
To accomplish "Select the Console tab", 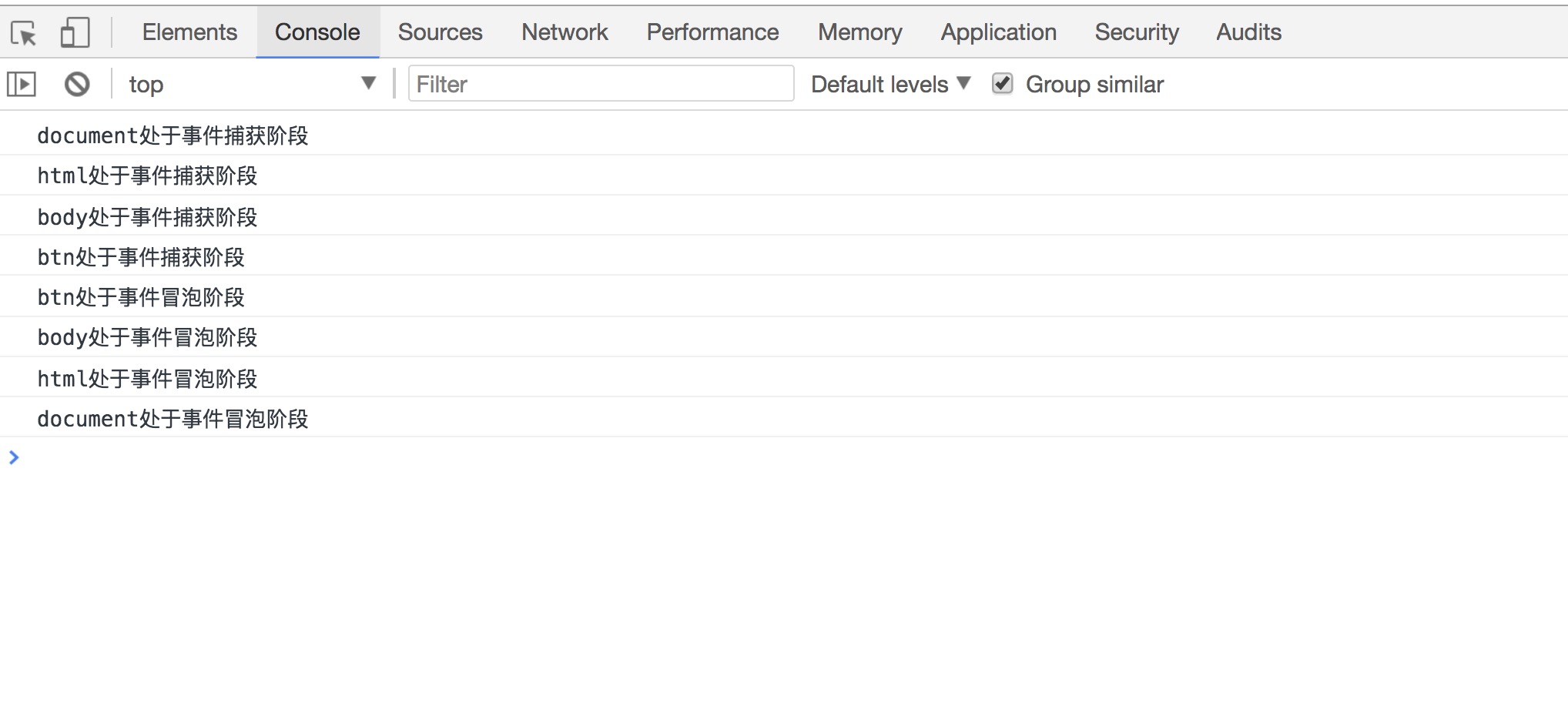I will click(x=317, y=32).
